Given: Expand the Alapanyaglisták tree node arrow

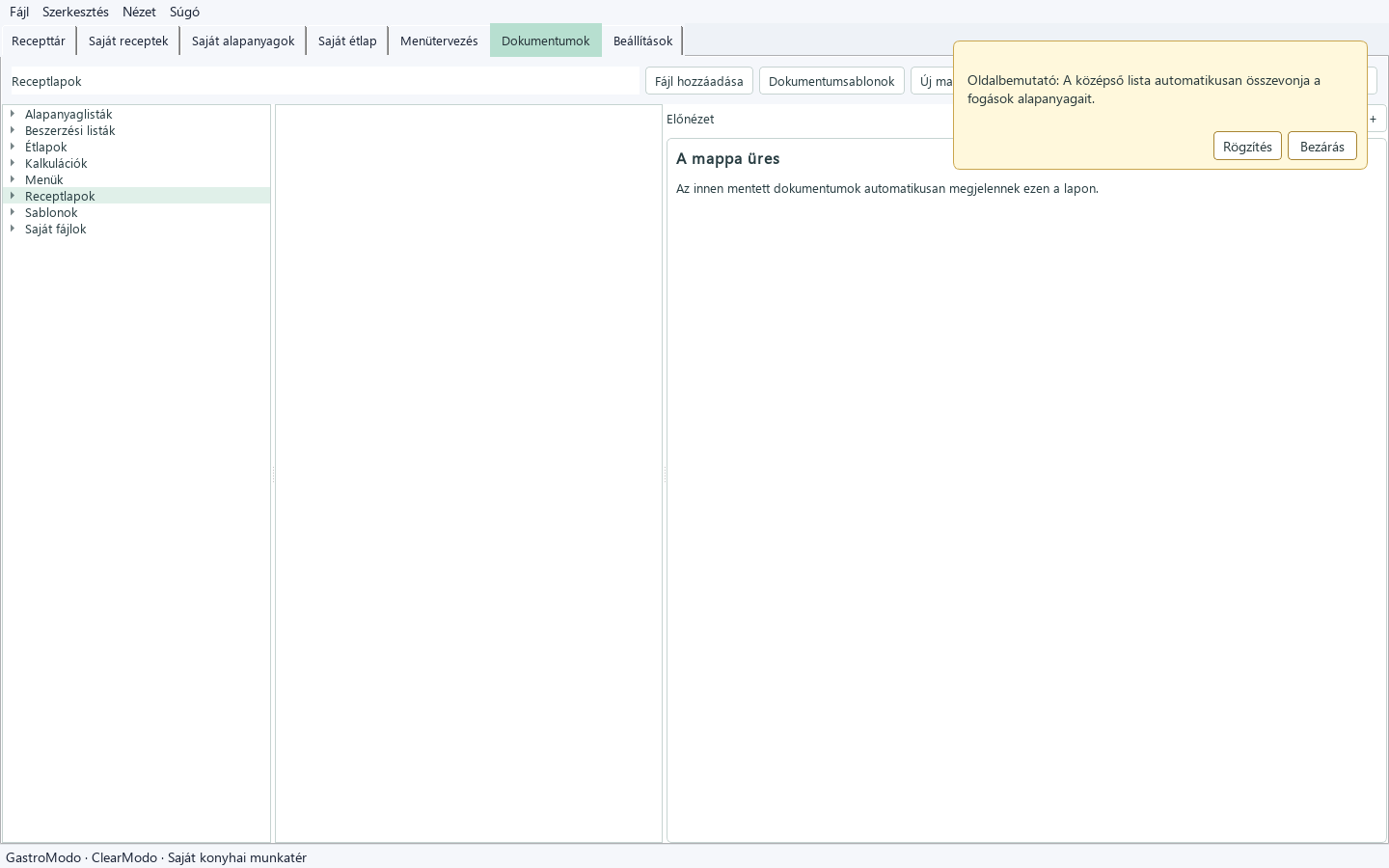Looking at the screenshot, I should point(13,114).
